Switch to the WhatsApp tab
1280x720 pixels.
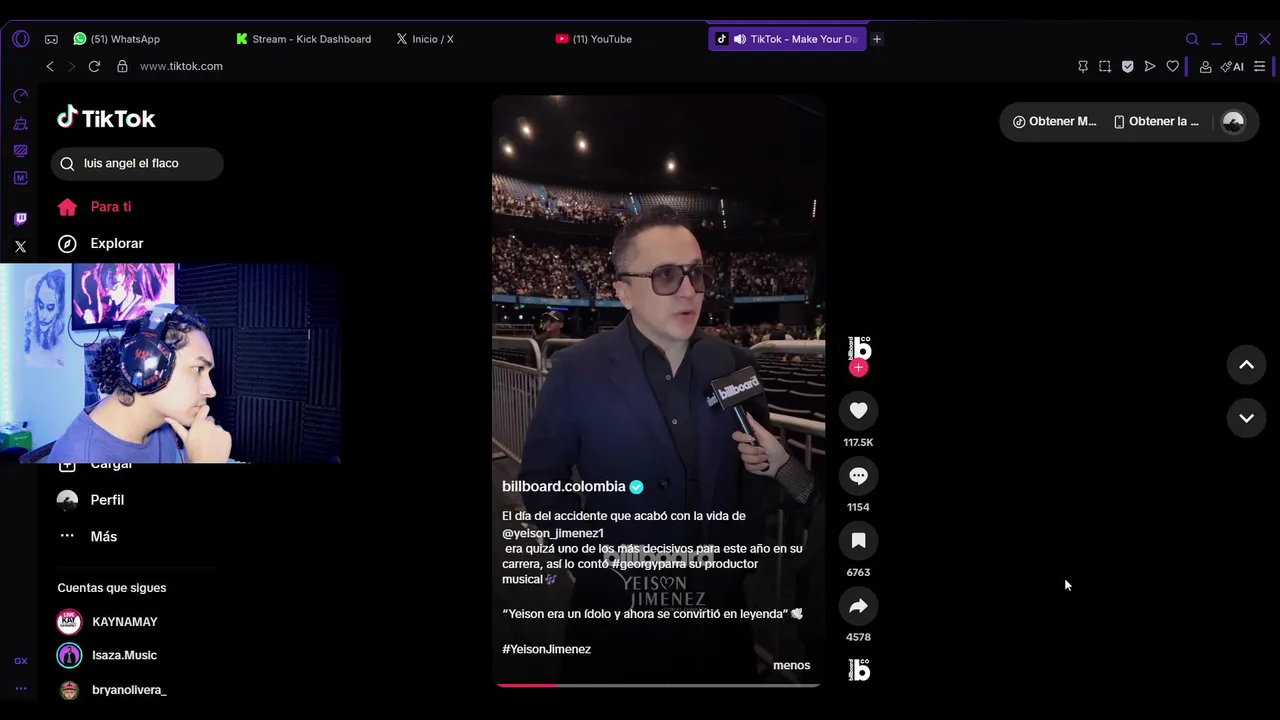click(x=117, y=39)
